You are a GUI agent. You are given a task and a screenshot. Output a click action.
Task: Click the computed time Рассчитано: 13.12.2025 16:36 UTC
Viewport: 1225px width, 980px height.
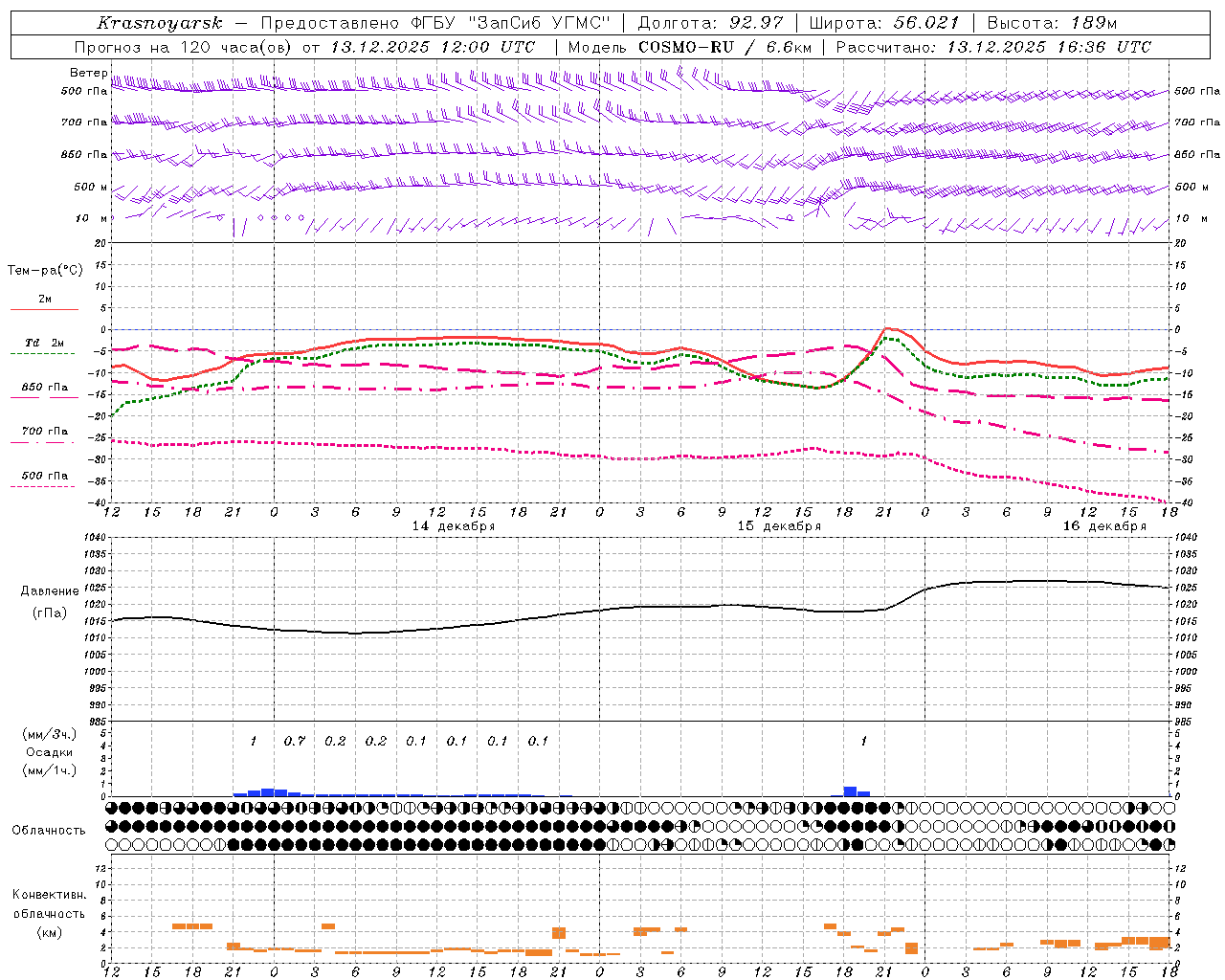(993, 47)
